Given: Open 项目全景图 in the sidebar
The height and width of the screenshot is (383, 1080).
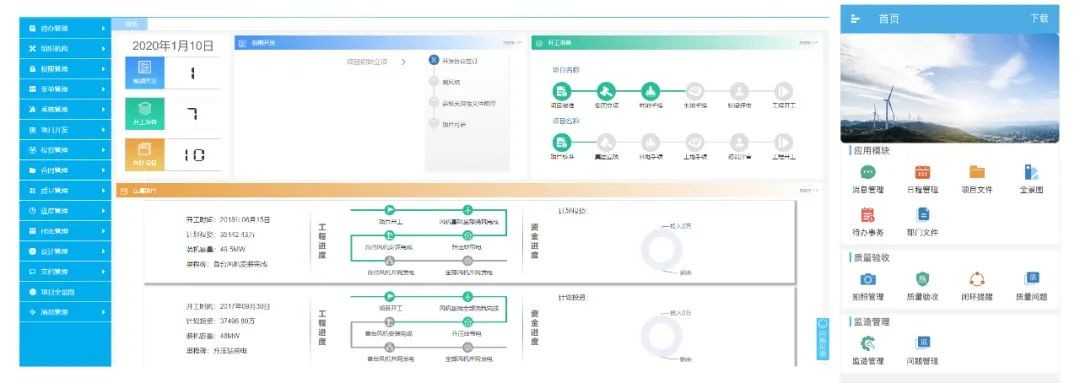Looking at the screenshot, I should [x=65, y=292].
